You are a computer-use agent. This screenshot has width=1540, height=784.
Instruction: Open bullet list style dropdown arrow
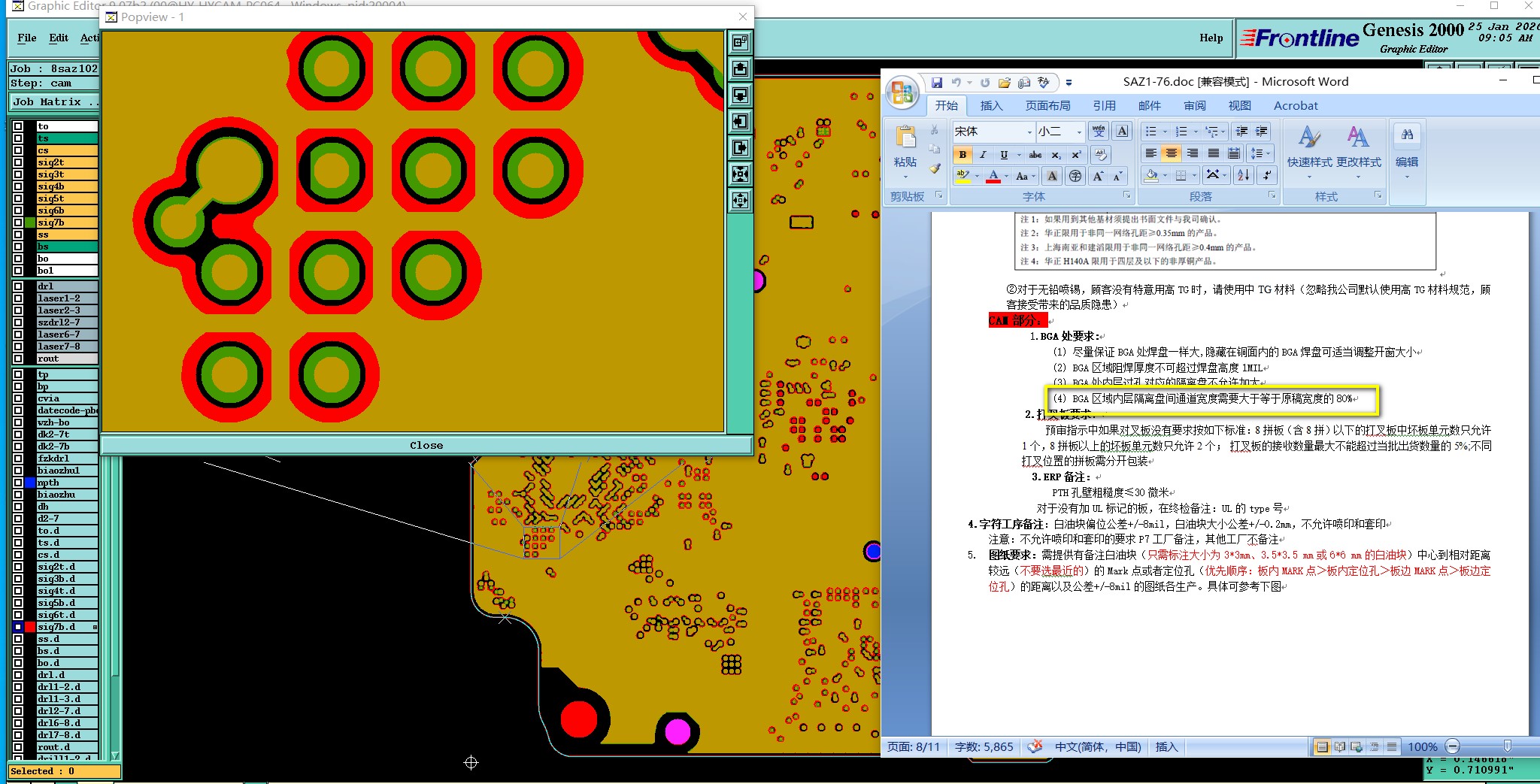tap(1165, 132)
